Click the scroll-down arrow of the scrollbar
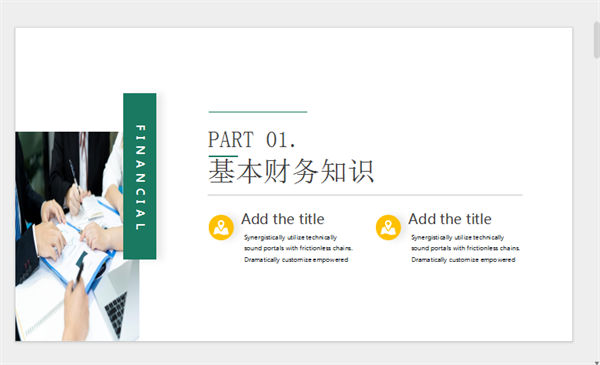600x365 pixels. tap(597, 362)
